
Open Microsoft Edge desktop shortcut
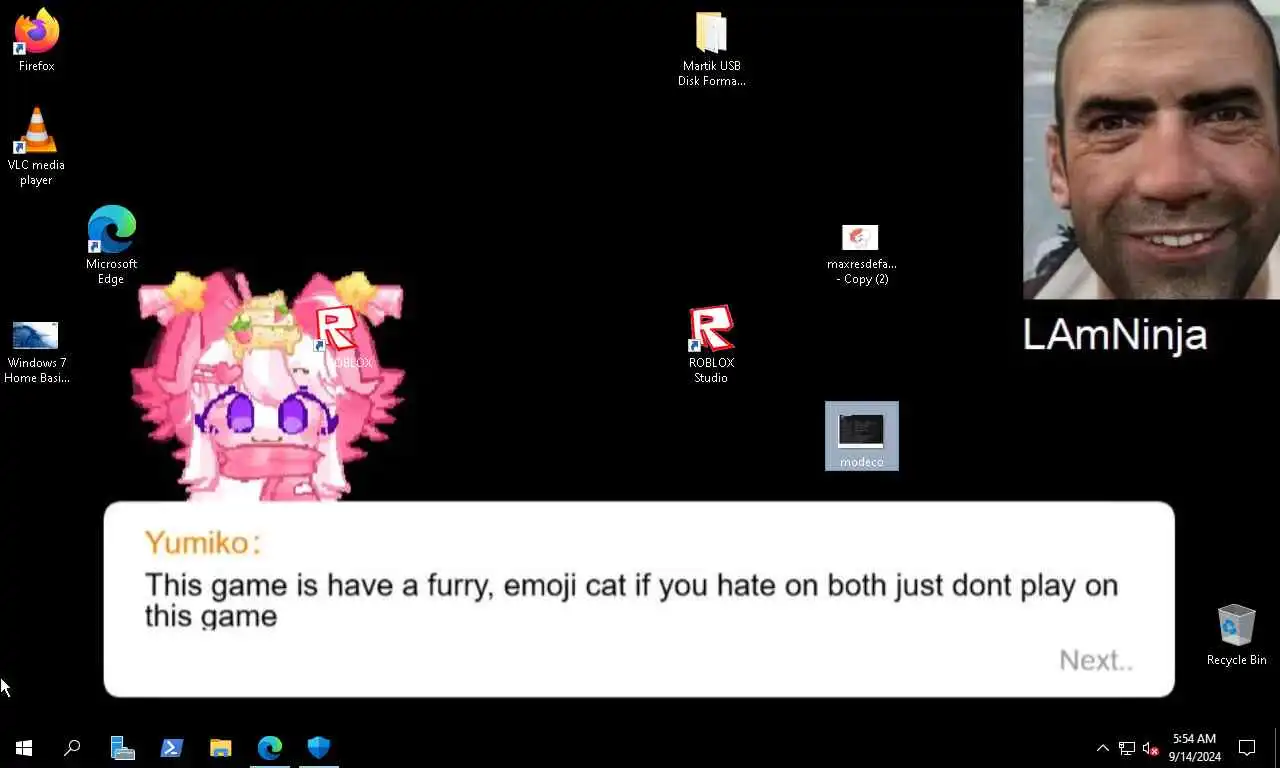111,245
